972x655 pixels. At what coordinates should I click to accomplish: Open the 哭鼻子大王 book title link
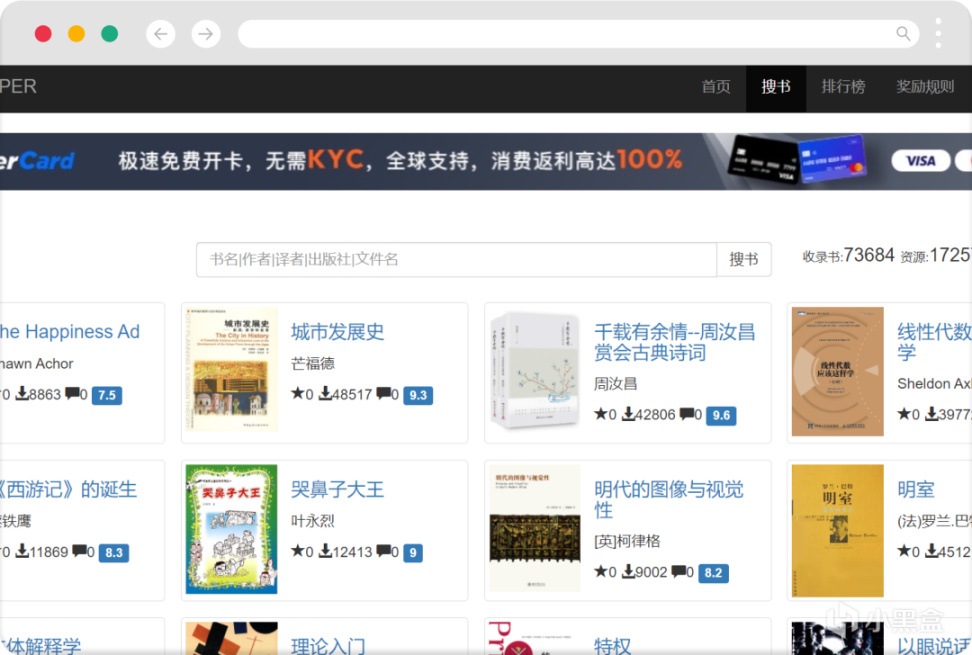[x=338, y=490]
